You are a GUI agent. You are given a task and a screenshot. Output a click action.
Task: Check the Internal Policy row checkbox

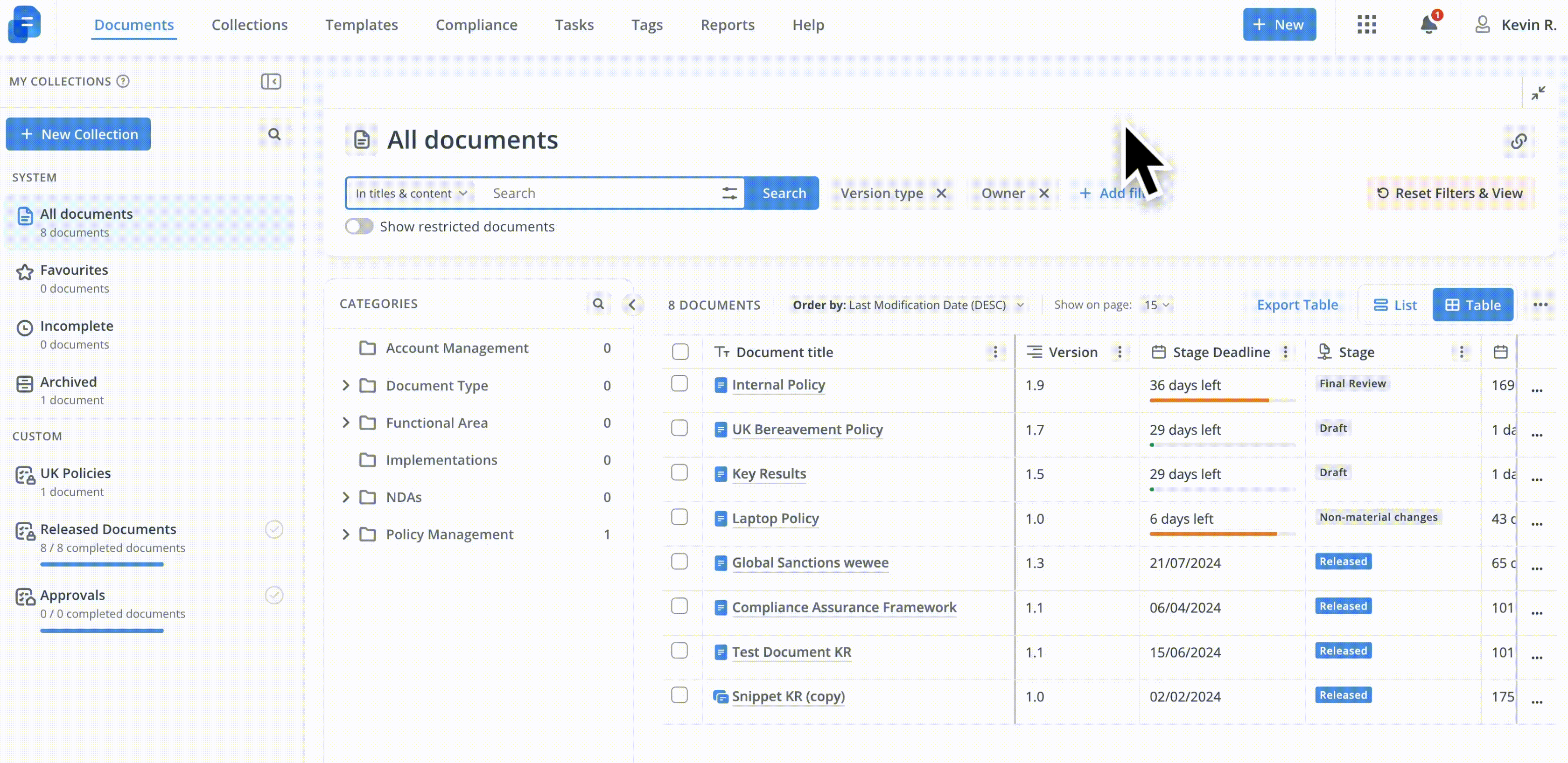pyautogui.click(x=679, y=384)
